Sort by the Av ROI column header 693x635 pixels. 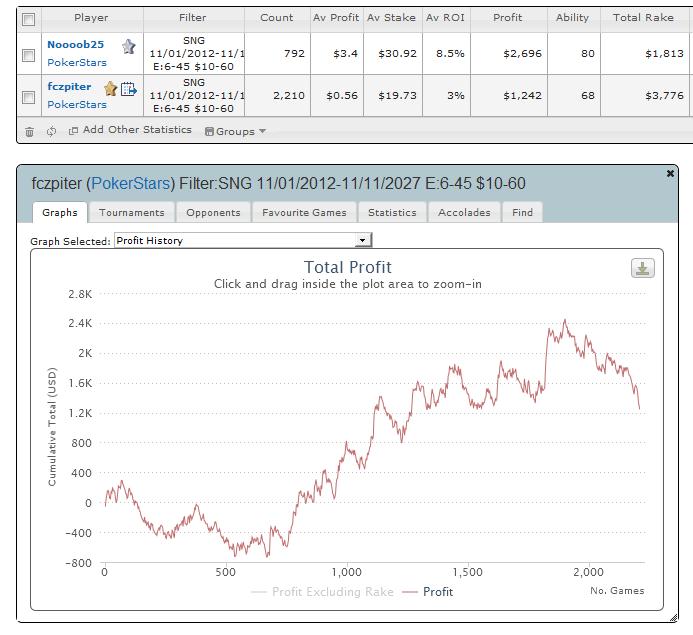(446, 18)
